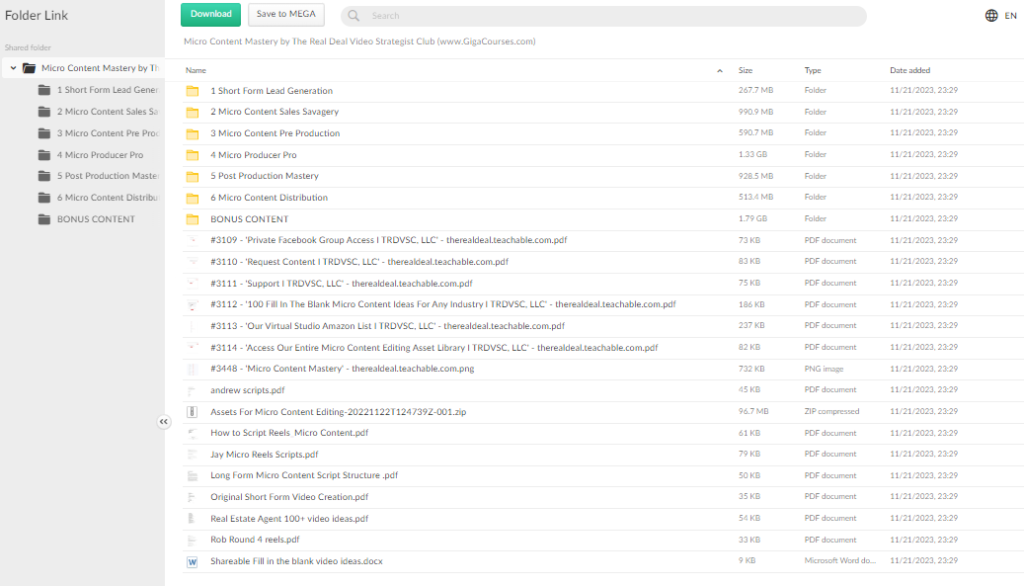1024x586 pixels.
Task: Click the globe language icon
Action: click(x=991, y=15)
